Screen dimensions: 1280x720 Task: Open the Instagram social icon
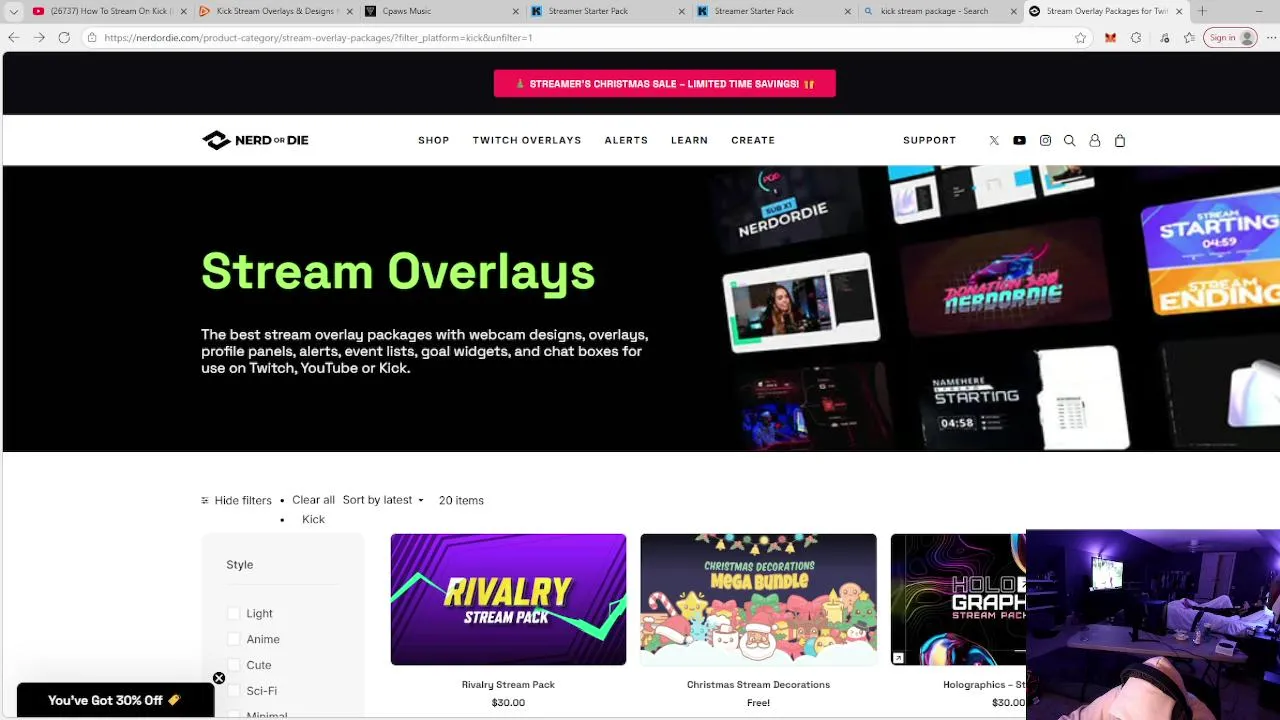point(1045,141)
